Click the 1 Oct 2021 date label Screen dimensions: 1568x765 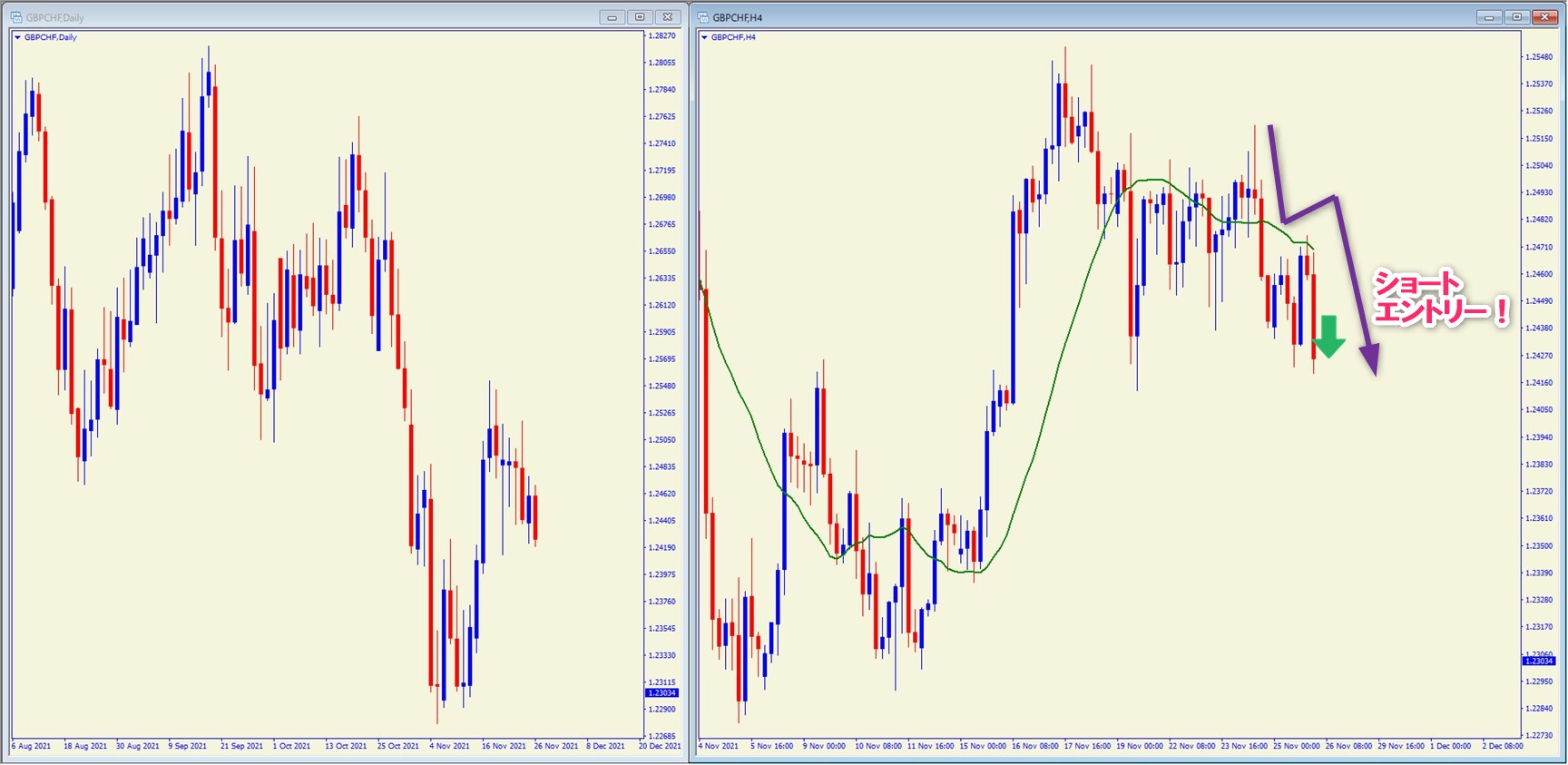click(x=291, y=746)
